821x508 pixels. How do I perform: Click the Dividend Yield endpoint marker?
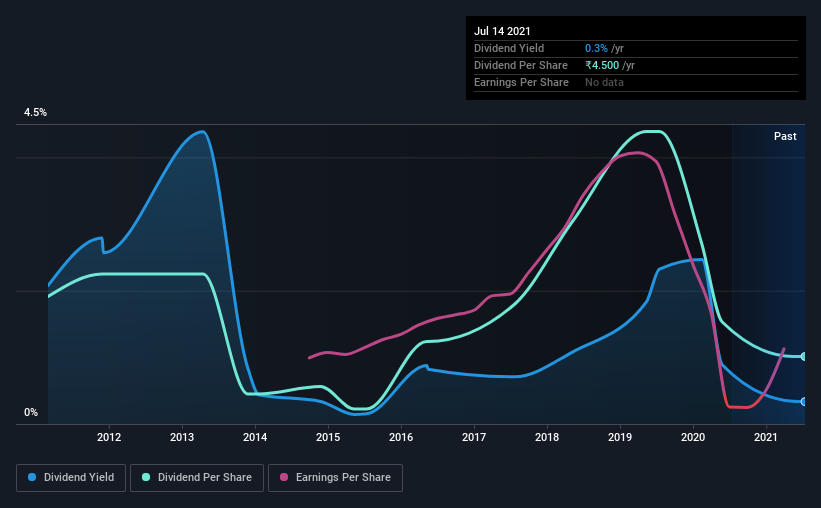[804, 402]
